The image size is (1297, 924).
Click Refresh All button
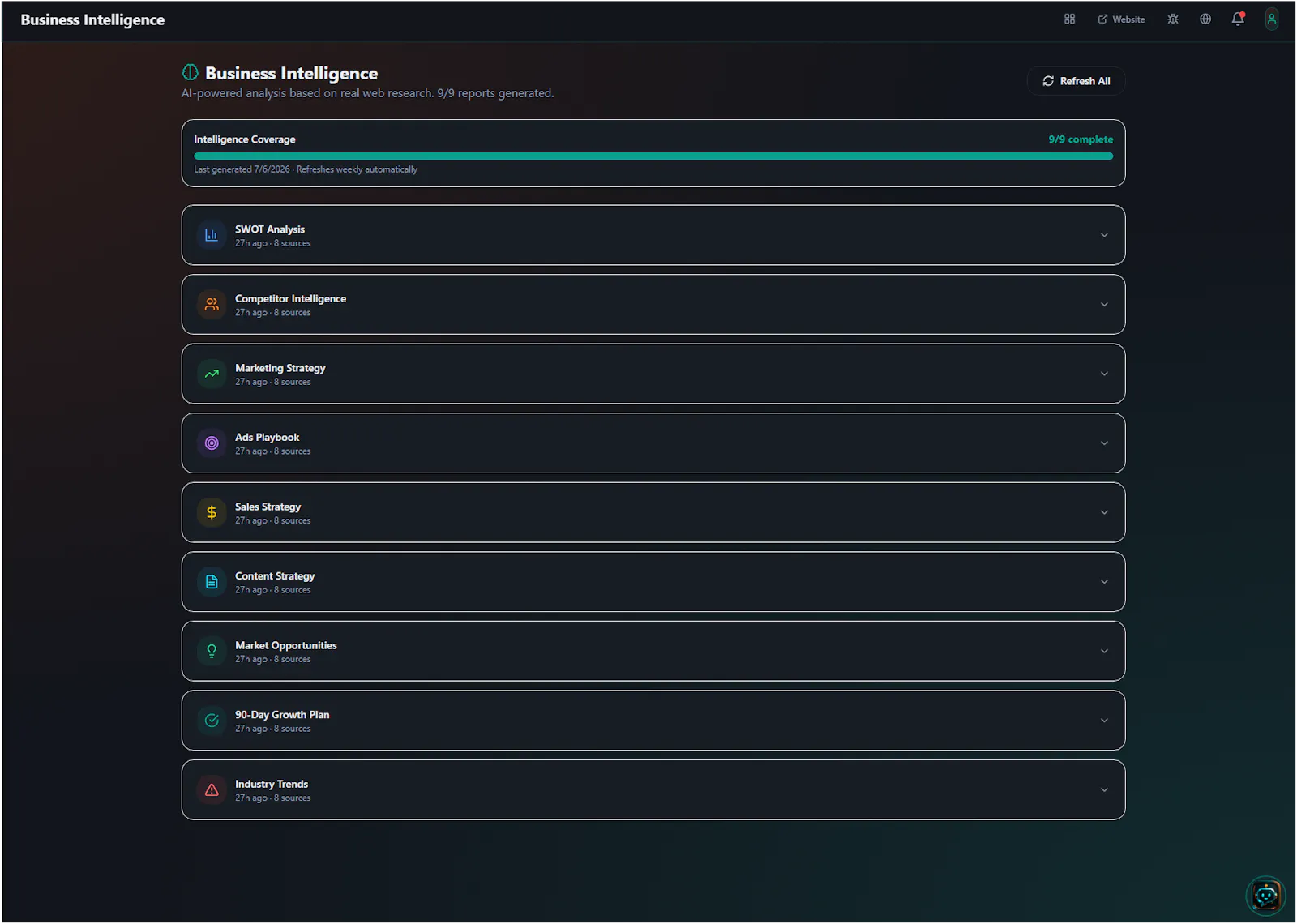pos(1076,81)
